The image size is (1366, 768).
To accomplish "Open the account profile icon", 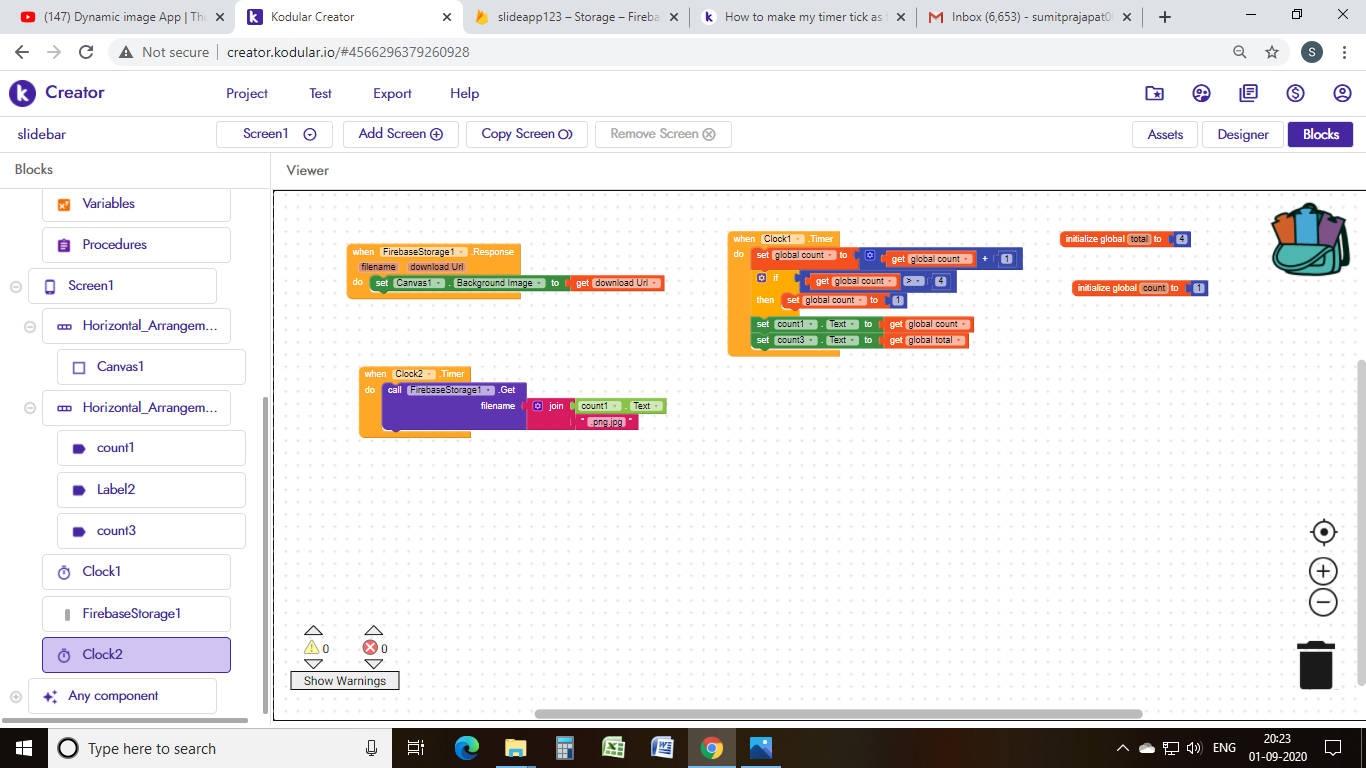I will [x=1342, y=93].
